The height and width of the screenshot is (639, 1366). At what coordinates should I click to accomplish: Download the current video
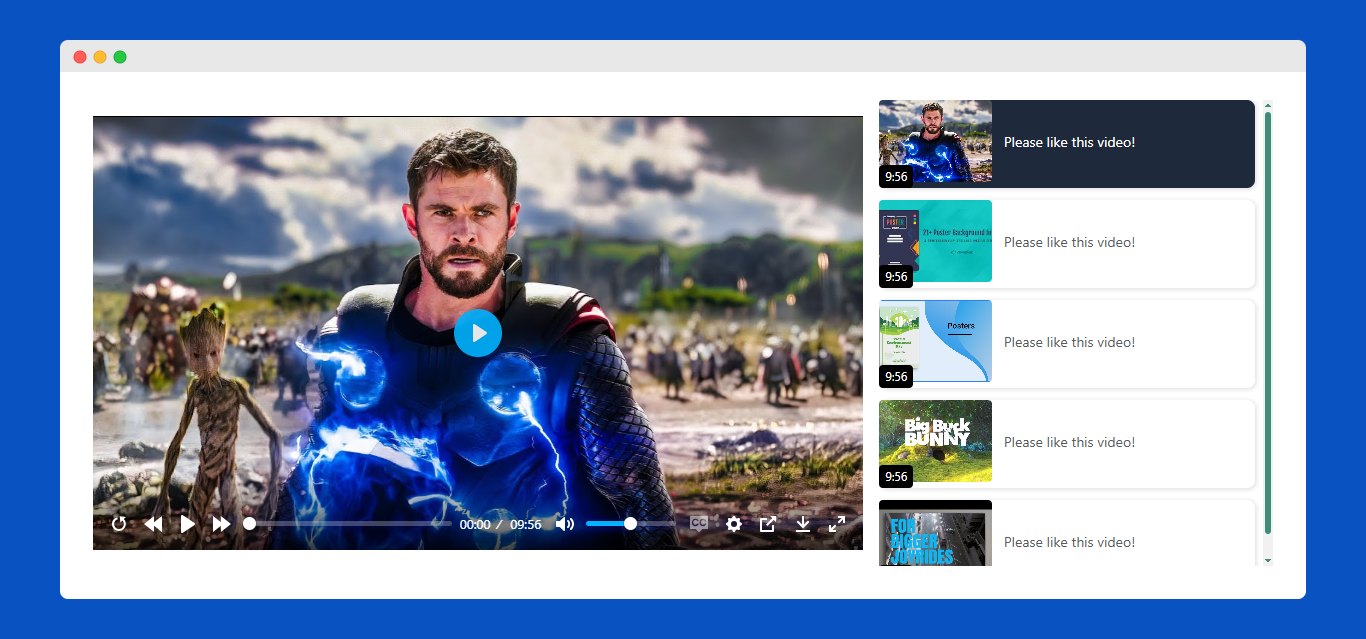tap(802, 523)
